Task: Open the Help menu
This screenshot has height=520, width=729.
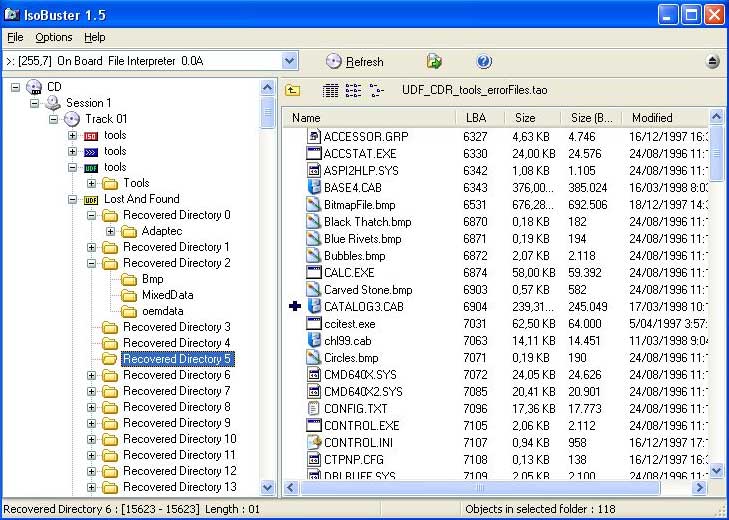Action: [95, 37]
